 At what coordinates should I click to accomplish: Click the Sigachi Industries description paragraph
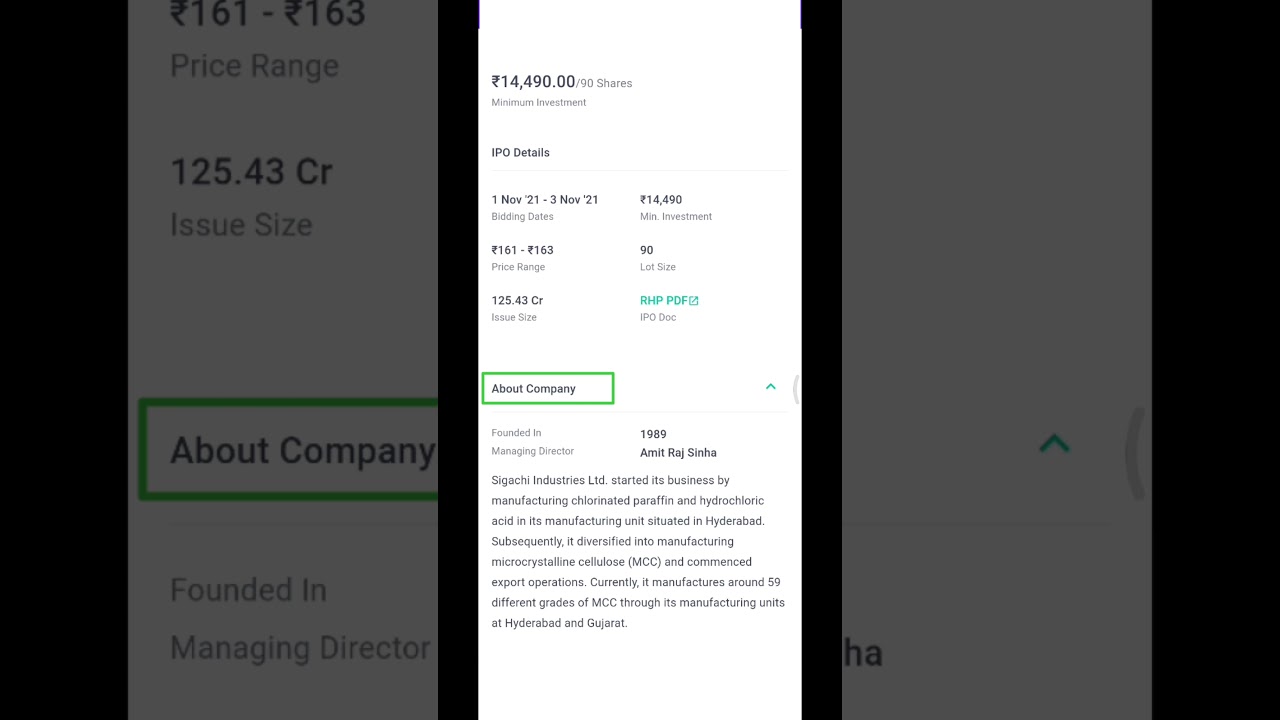(x=637, y=551)
